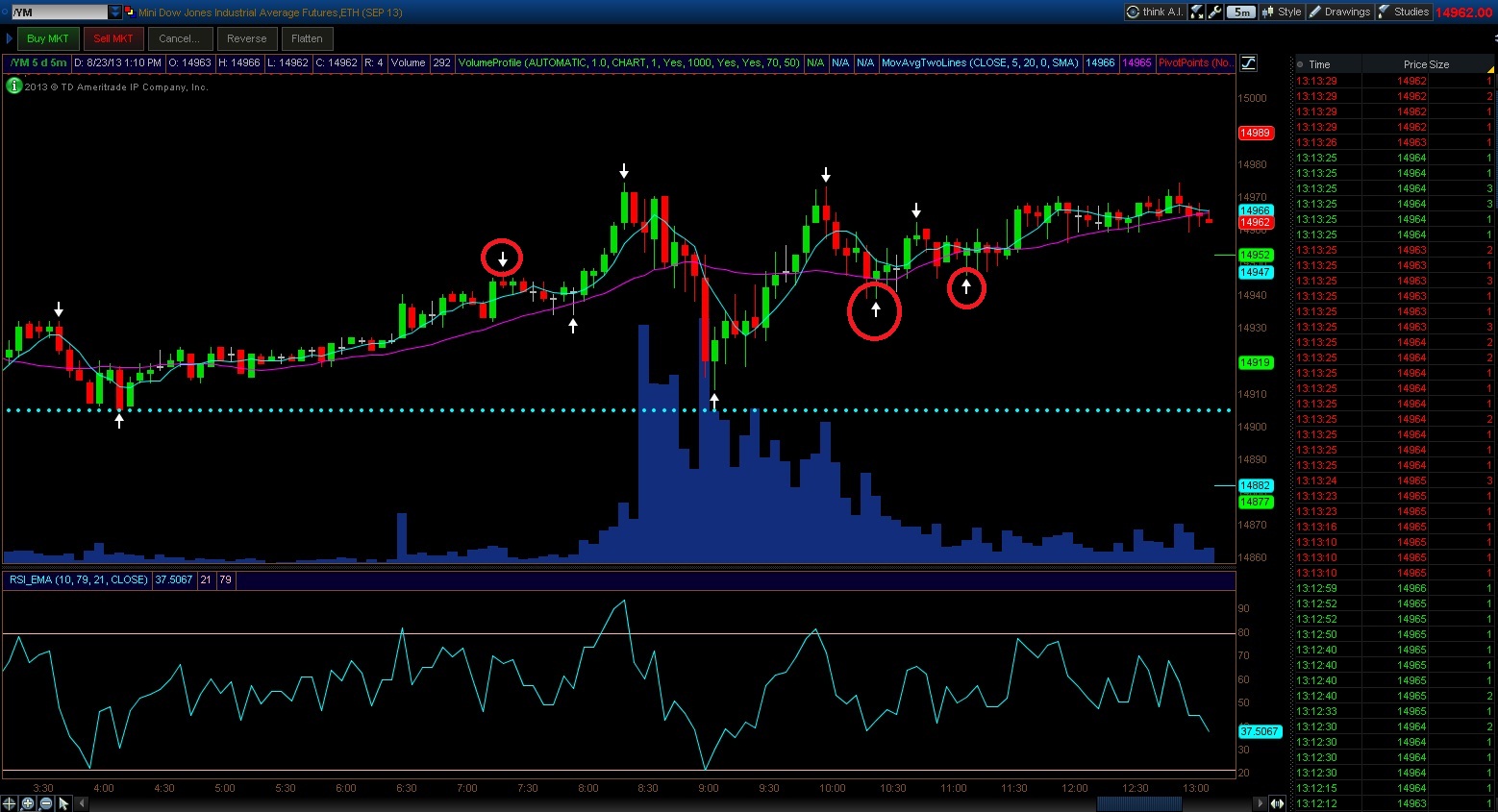Click the green 14952 price axis label
Screen dimensions: 1498x812
click(x=1256, y=256)
